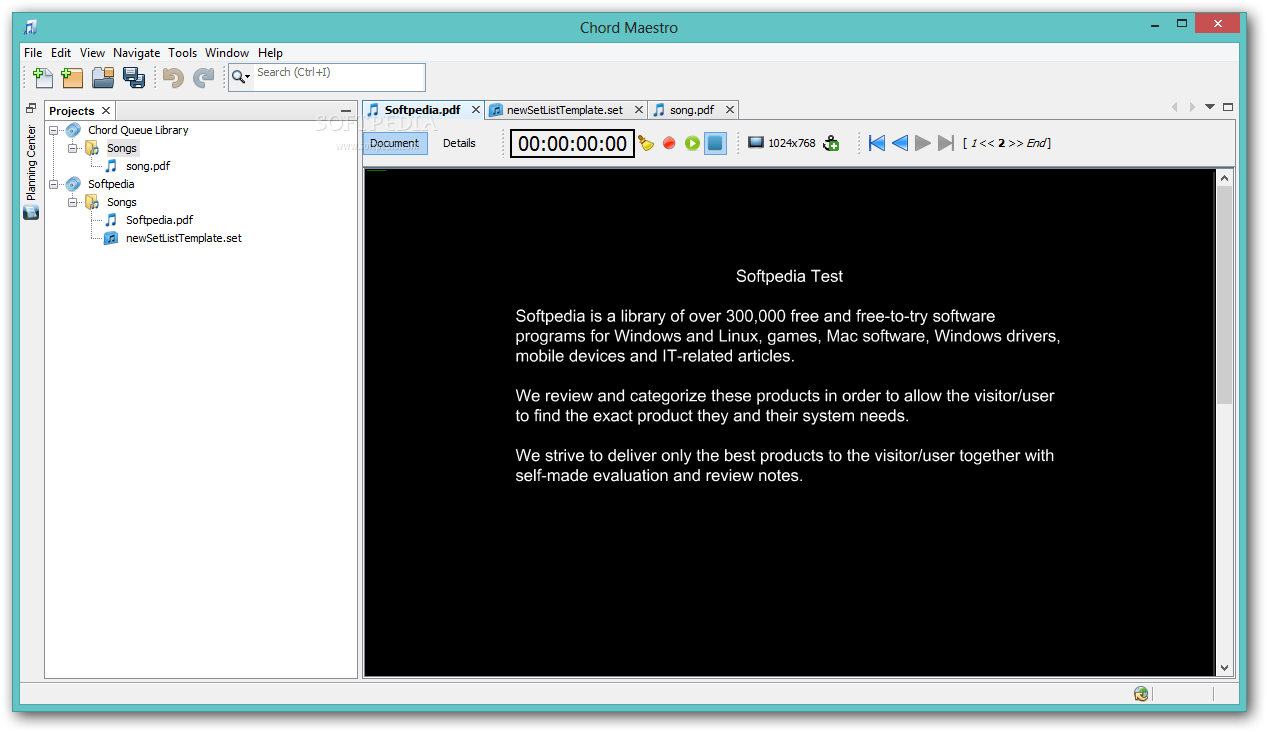Click the Softpedia project disc icon
The image size is (1267, 732).
pos(73,184)
